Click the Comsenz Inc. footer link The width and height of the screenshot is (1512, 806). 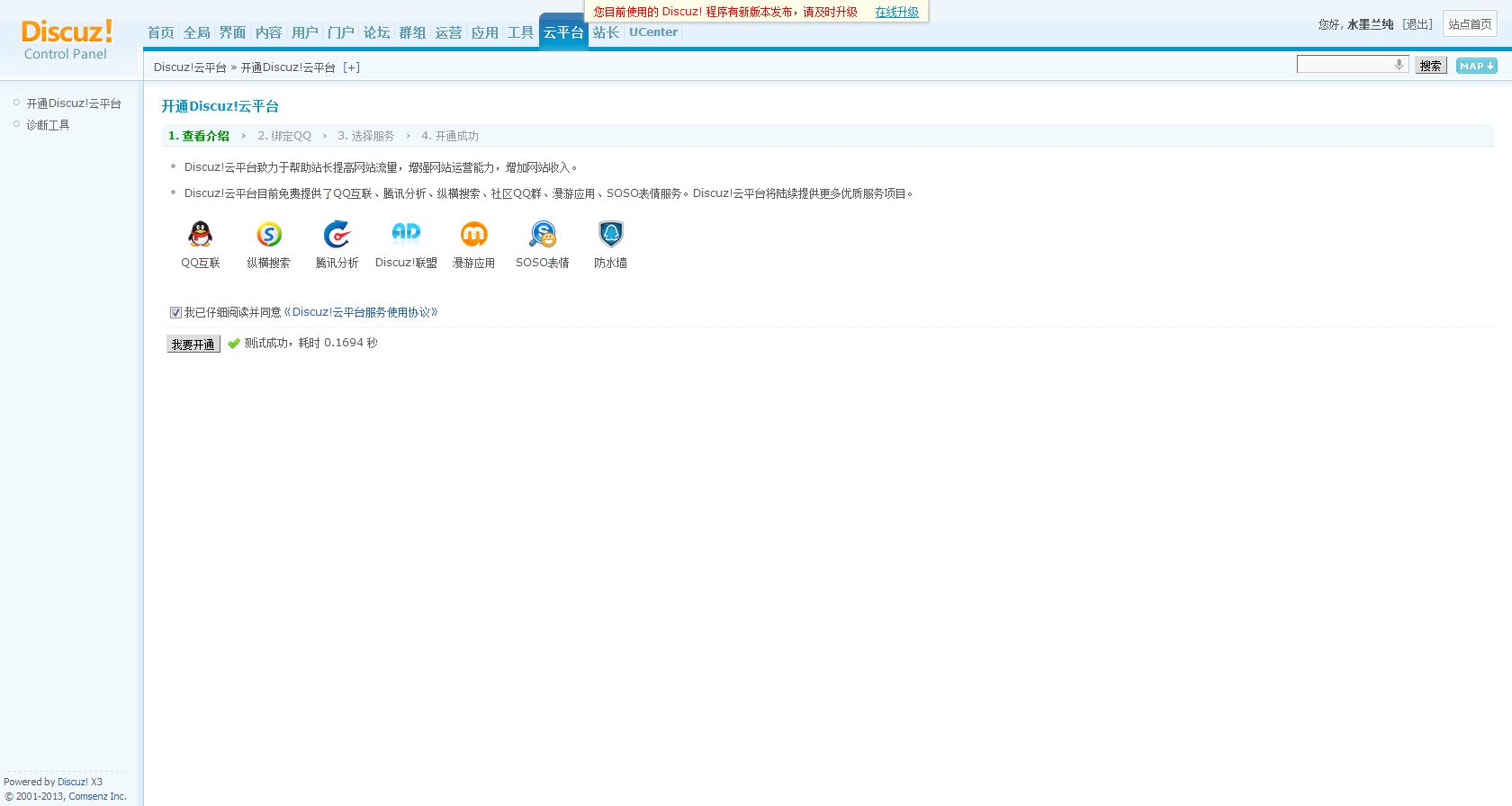(98, 796)
